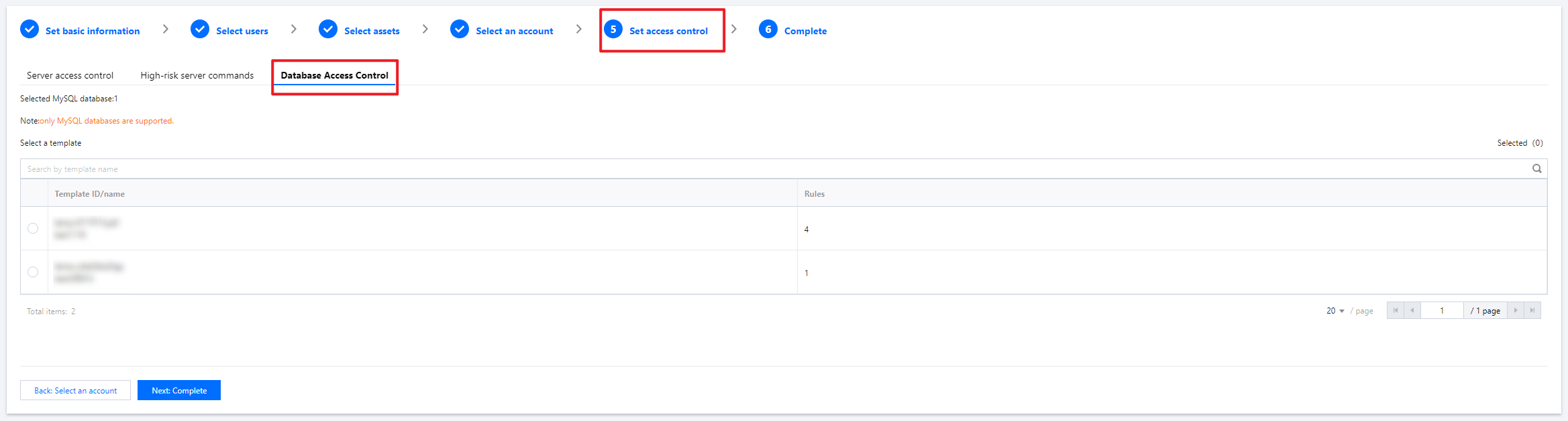This screenshot has height=421, width=1568.
Task: Click Next: Complete button
Action: [179, 390]
